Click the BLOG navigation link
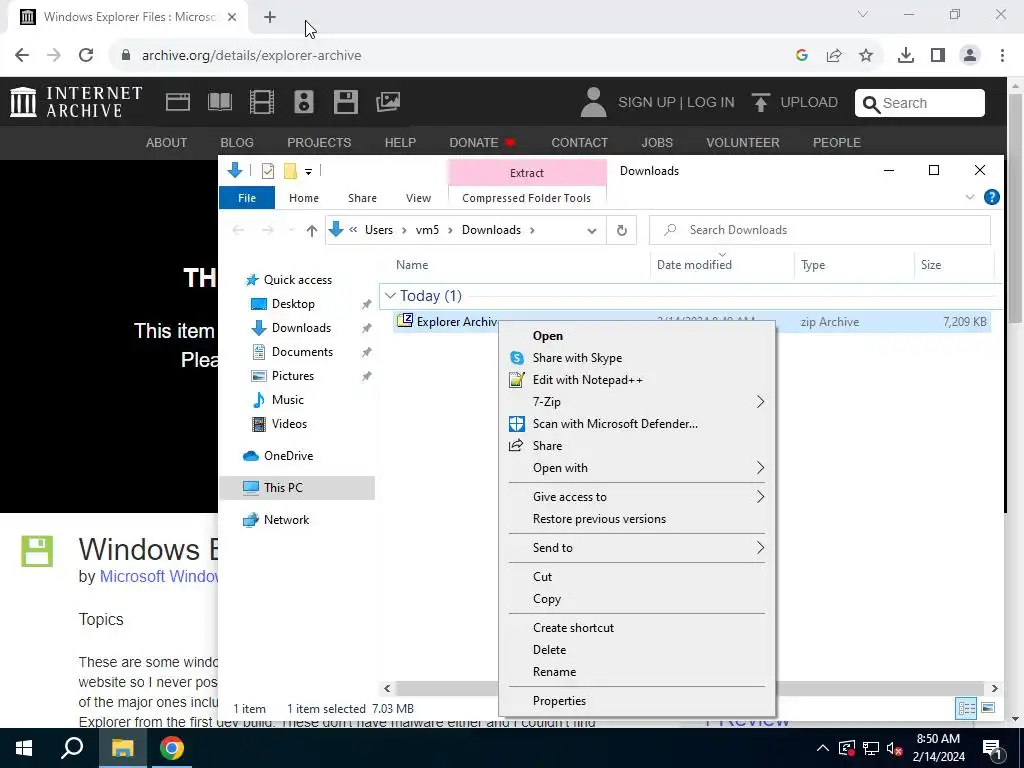The image size is (1024, 768). 237,142
